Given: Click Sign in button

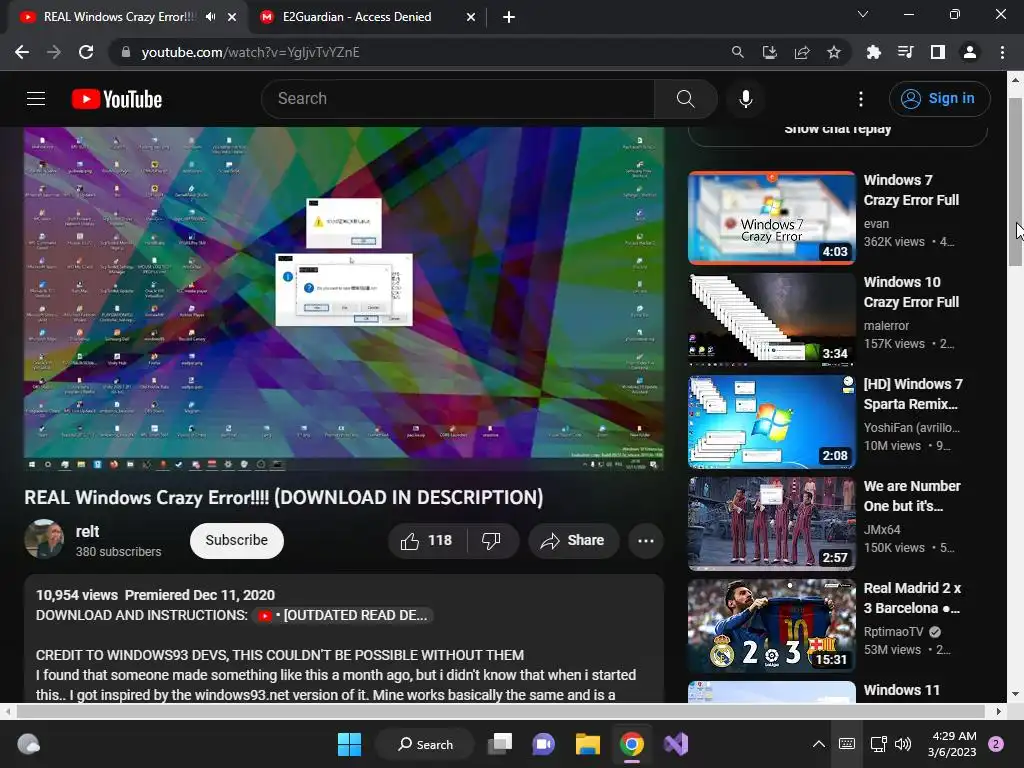Looking at the screenshot, I should (x=939, y=99).
